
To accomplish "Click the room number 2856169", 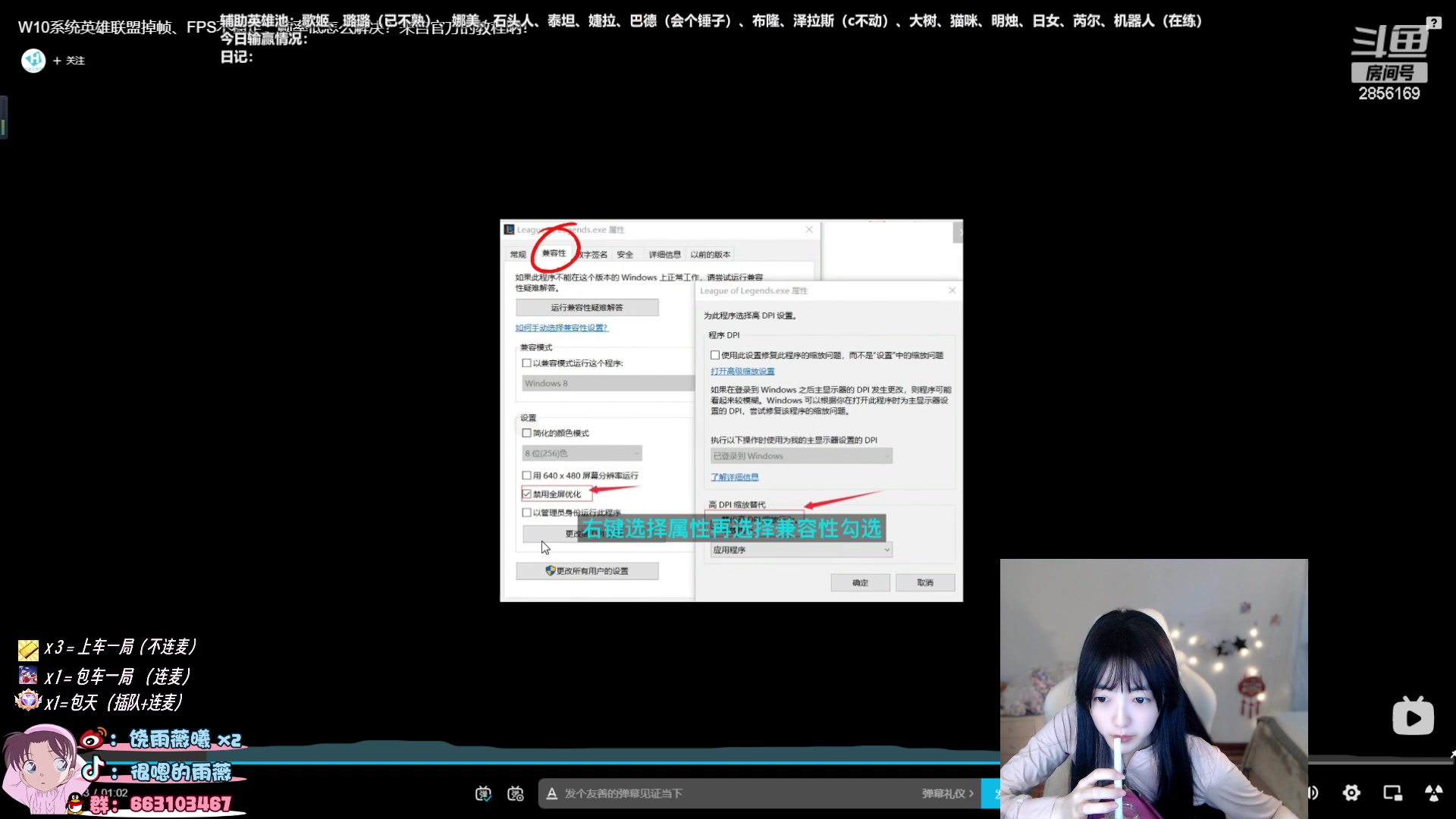I will point(1389,93).
